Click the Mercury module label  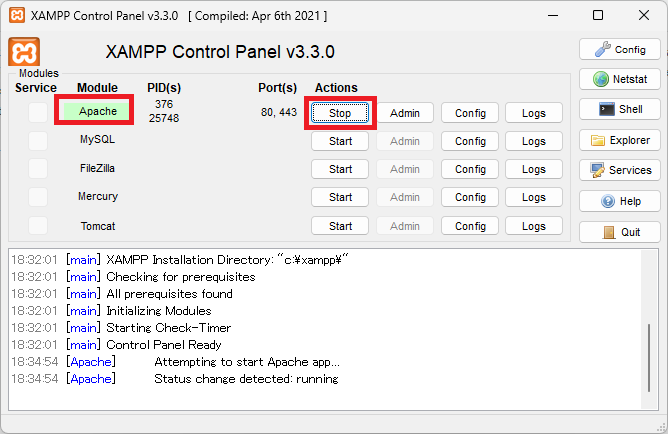[x=98, y=196]
